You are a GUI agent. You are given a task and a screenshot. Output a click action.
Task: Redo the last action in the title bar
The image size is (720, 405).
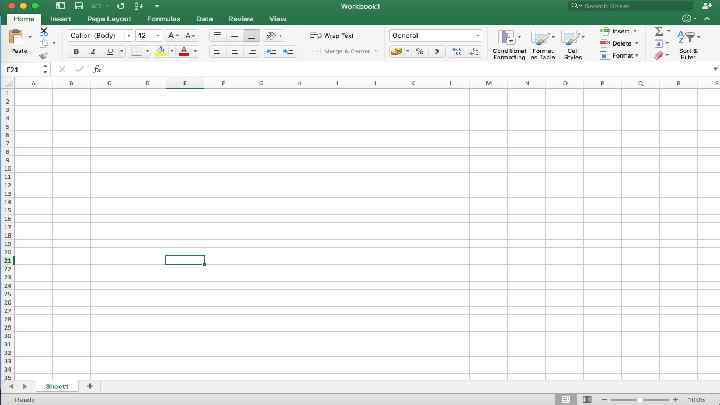pos(120,6)
